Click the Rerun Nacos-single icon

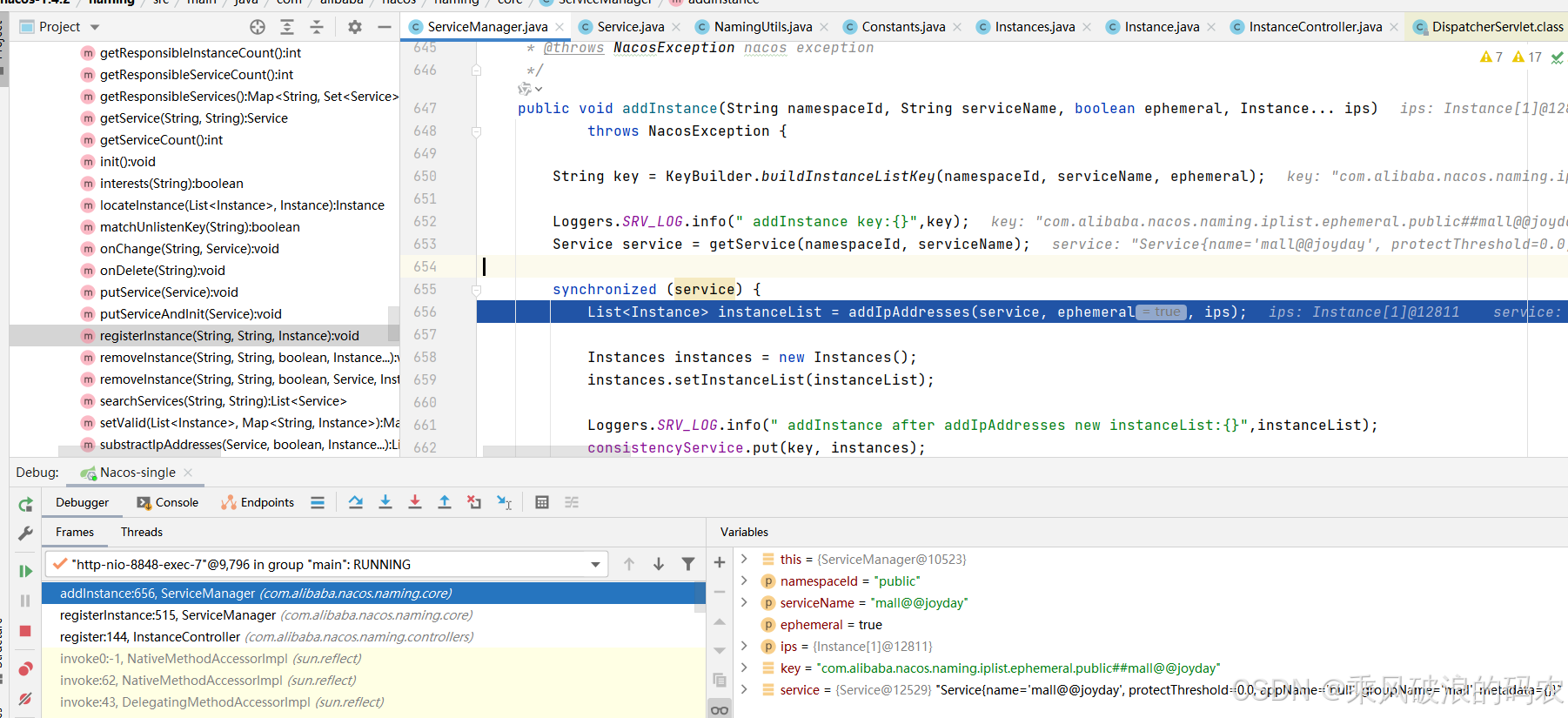(25, 505)
